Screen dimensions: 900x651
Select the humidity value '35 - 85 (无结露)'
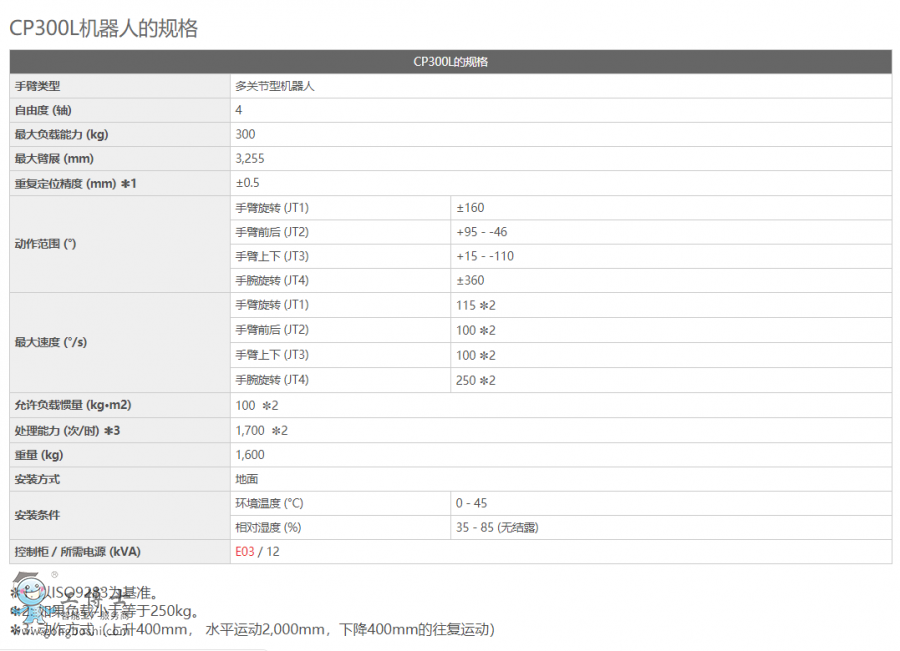[x=497, y=528]
